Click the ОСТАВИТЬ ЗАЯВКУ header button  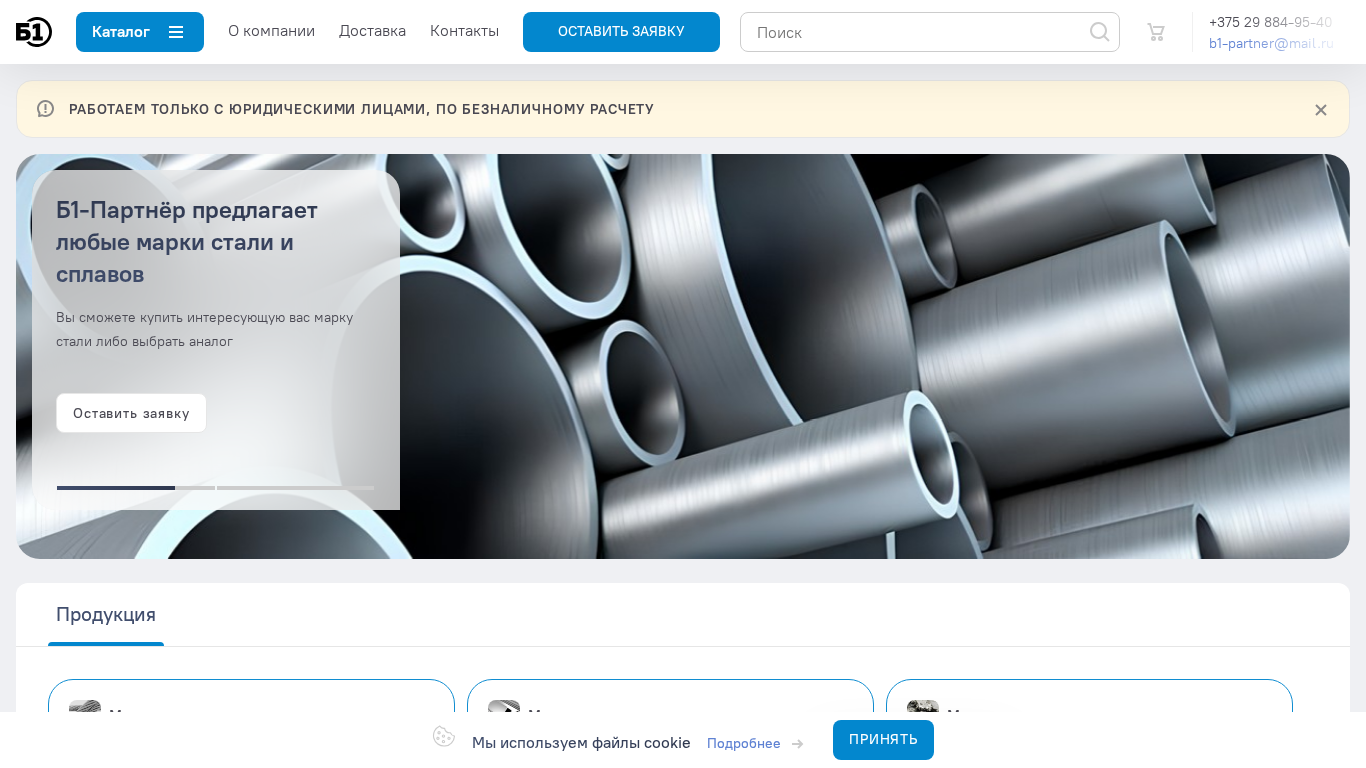621,32
